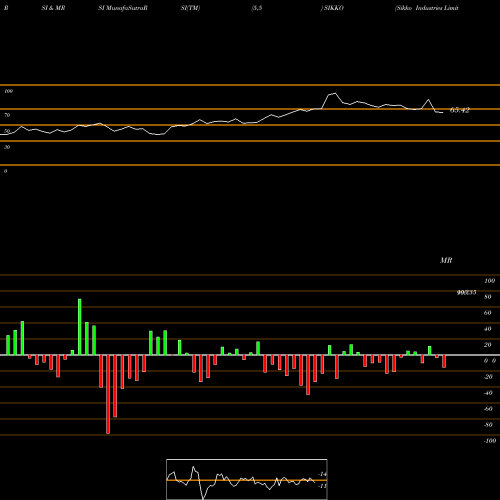Image resolution: width=500 pixels, height=500 pixels.
Task: Click the 'SI MunafaSutraR' header text
Action: pyautogui.click(x=123, y=8)
